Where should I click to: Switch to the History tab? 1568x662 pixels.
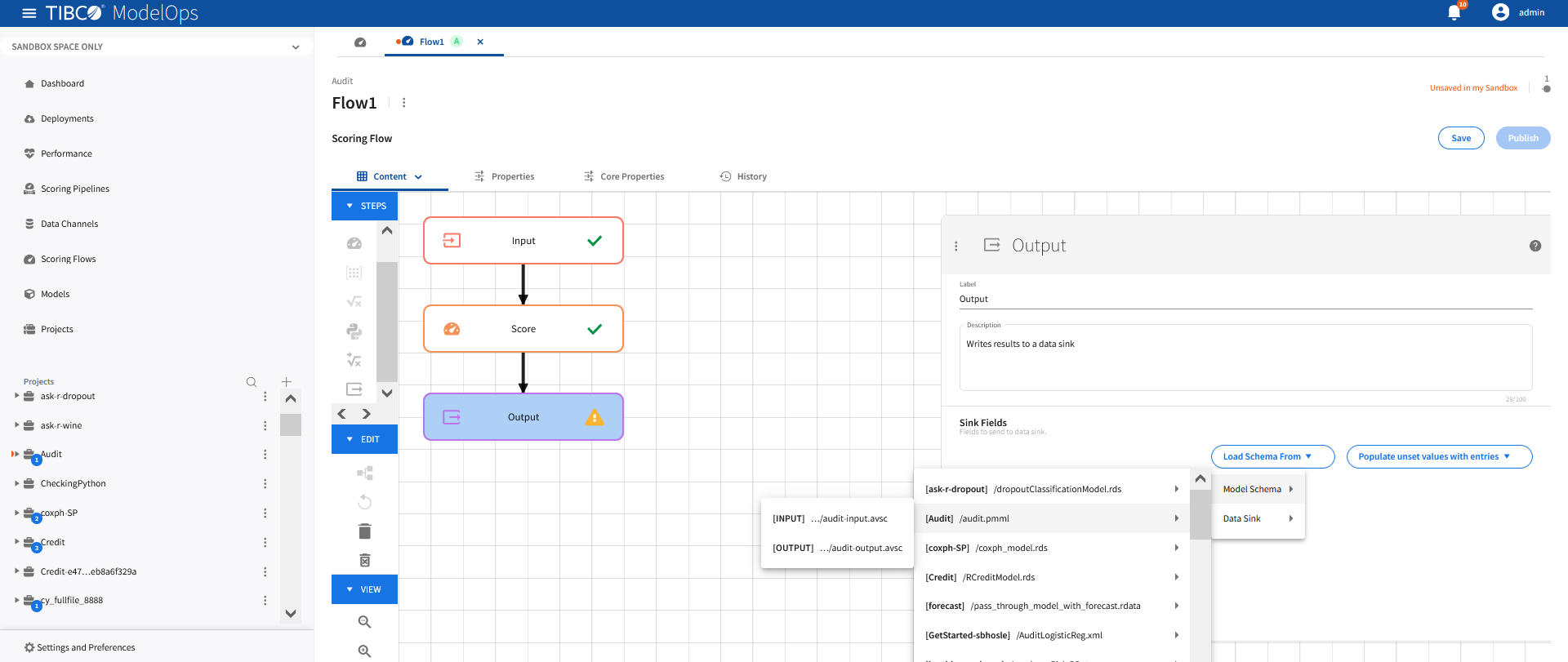pos(743,176)
